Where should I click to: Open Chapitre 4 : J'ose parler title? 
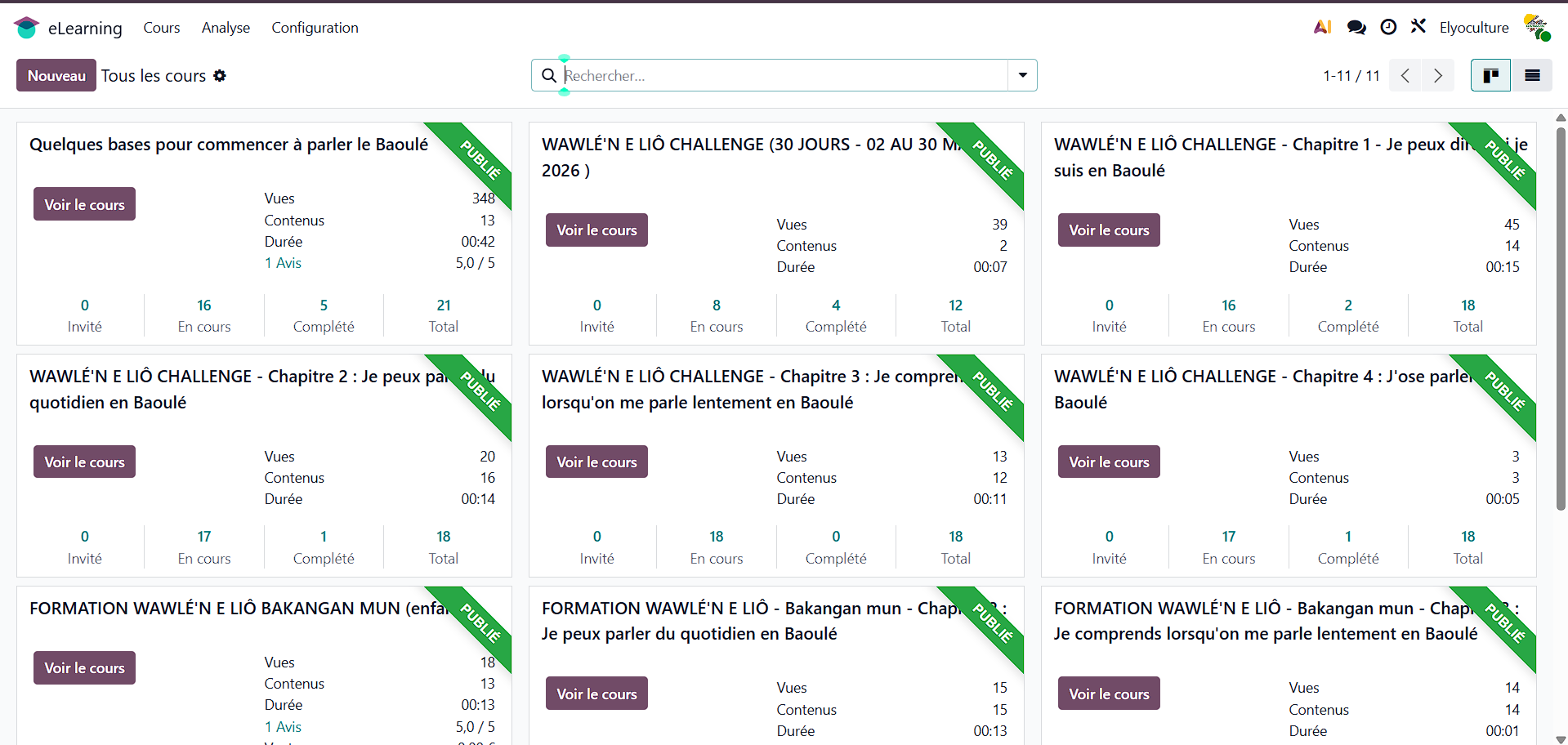[1263, 389]
